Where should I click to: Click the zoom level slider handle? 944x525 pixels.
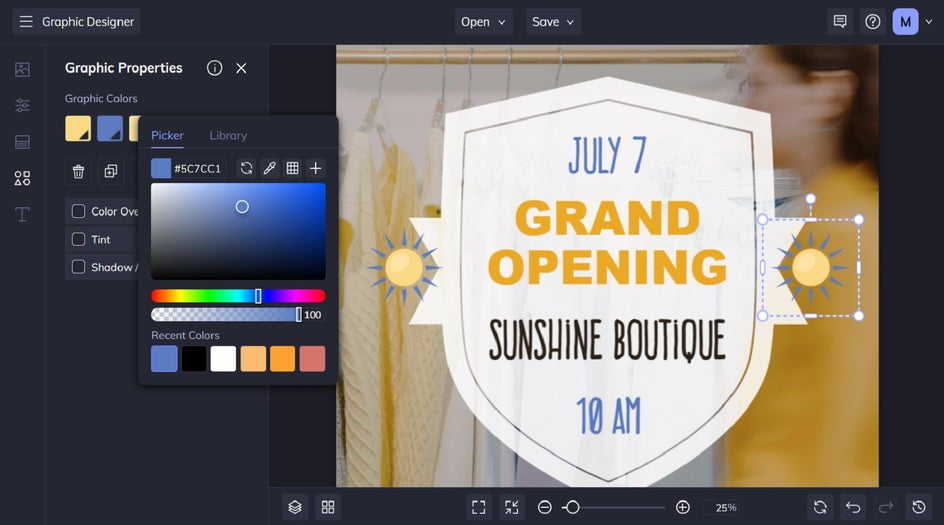click(573, 508)
